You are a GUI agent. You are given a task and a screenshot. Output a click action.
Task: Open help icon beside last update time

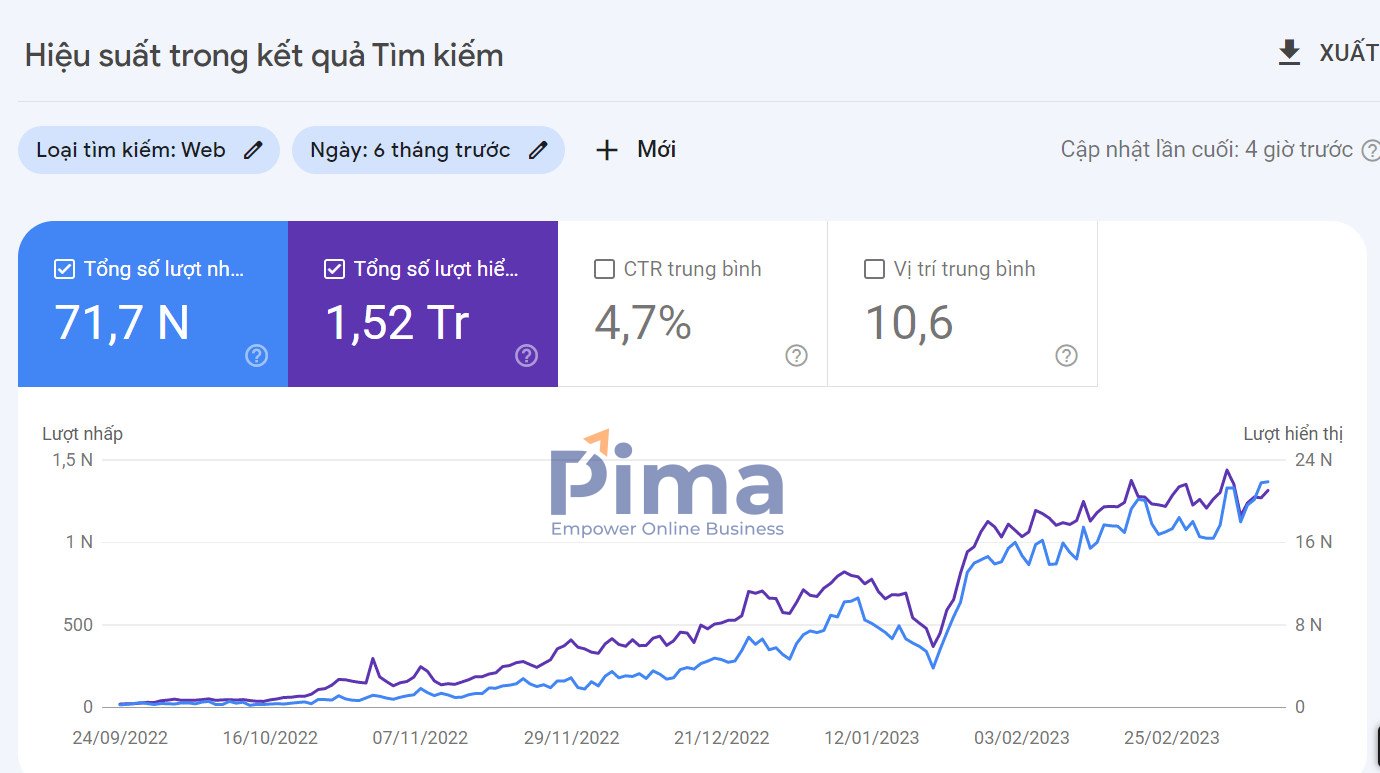[x=1371, y=150]
